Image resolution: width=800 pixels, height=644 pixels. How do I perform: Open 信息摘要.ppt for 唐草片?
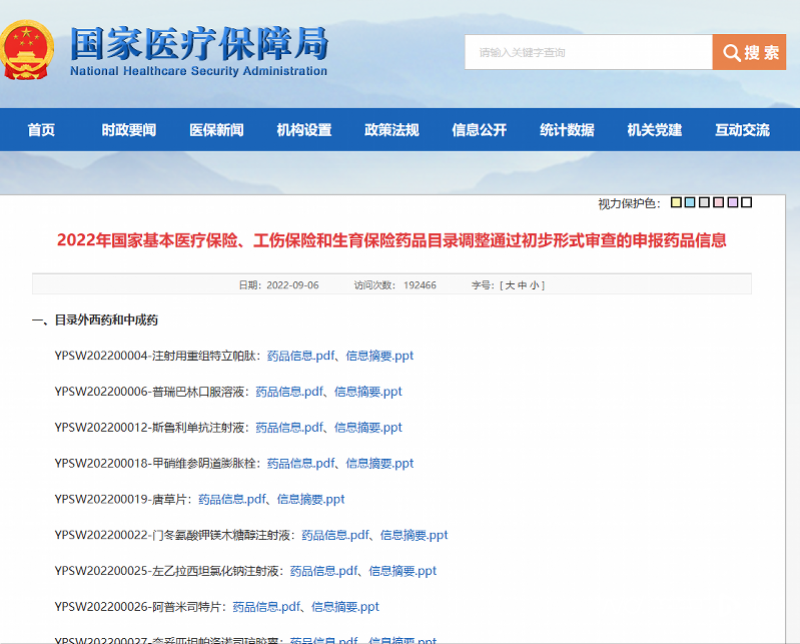pyautogui.click(x=310, y=499)
